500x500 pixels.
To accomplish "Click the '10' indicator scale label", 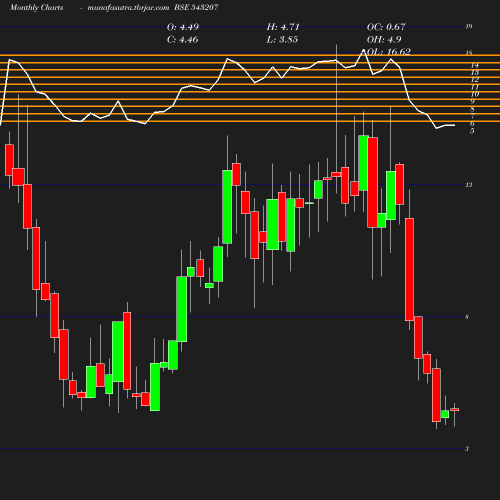I will tap(475, 94).
